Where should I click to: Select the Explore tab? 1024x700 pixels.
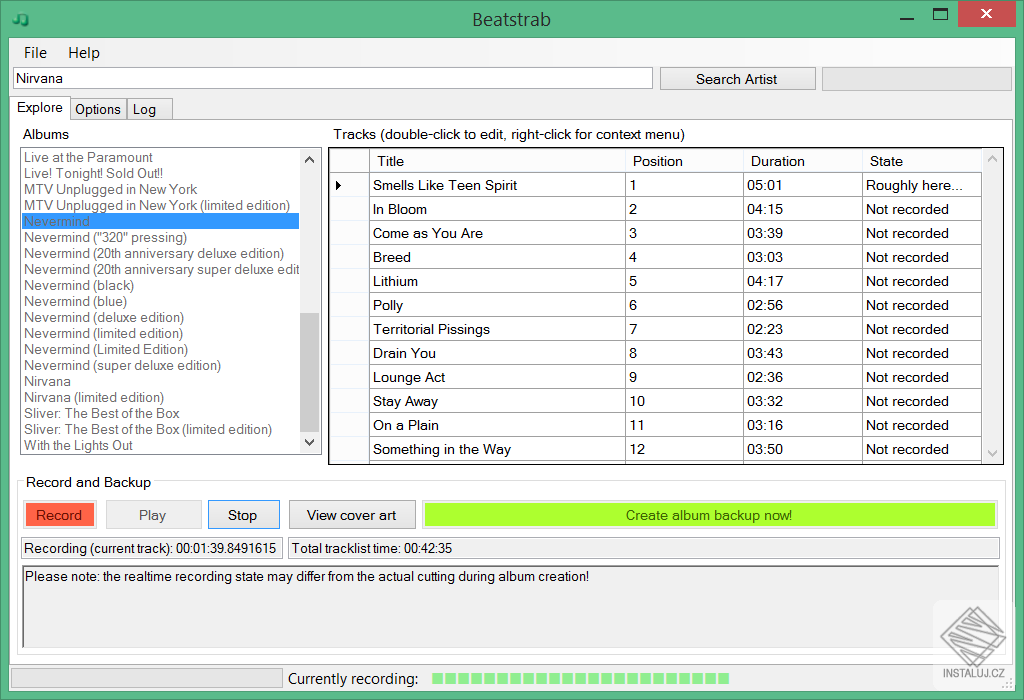coord(40,108)
